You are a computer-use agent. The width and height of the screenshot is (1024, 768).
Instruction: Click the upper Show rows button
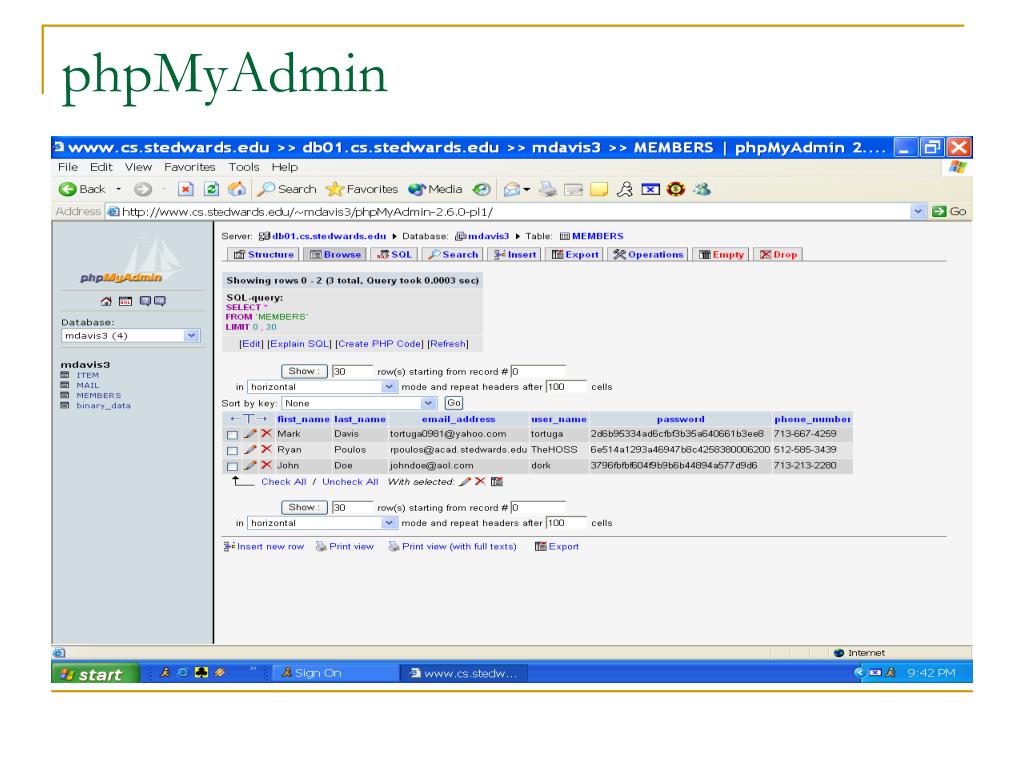pos(304,371)
